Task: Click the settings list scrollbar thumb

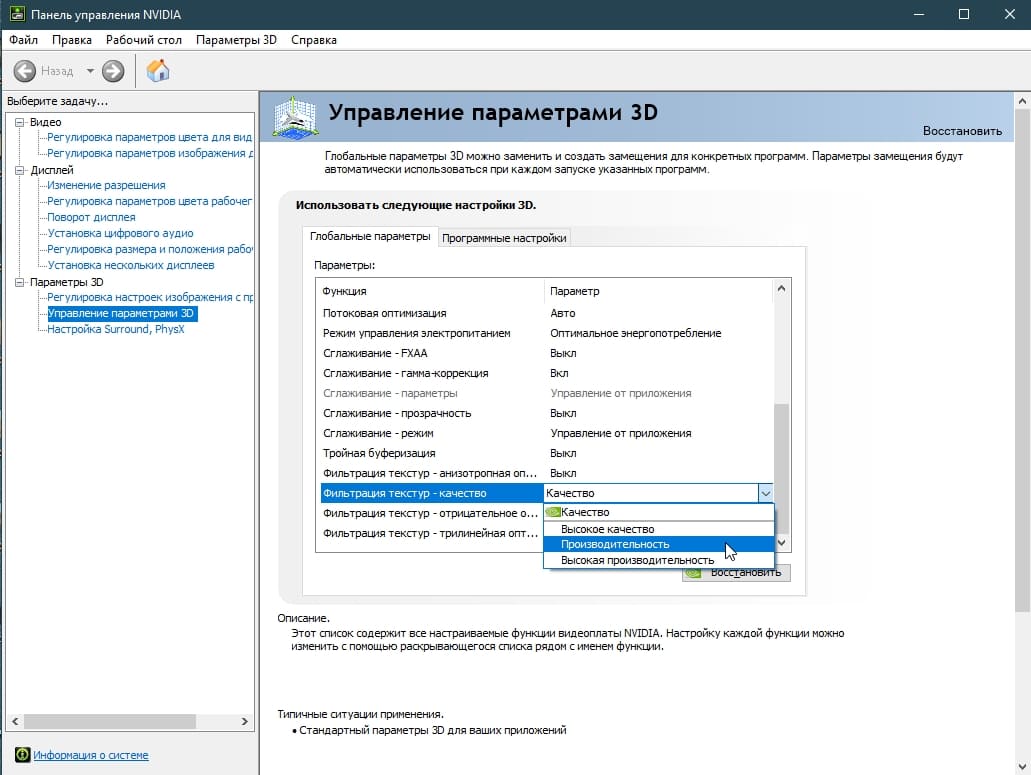Action: pyautogui.click(x=781, y=467)
